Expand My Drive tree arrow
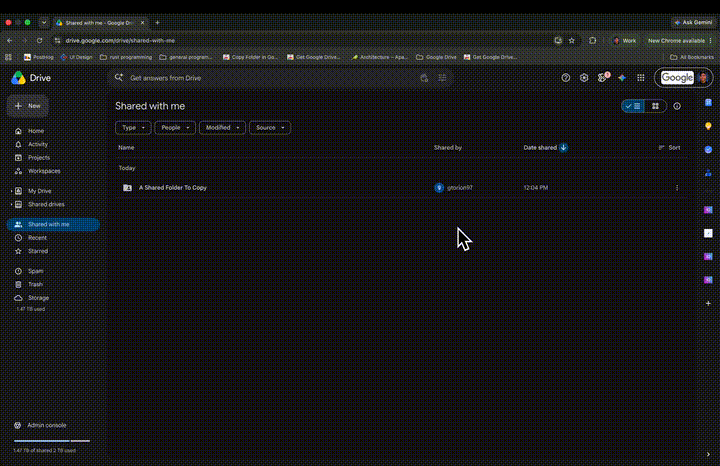Image resolution: width=720 pixels, height=466 pixels. point(11,191)
